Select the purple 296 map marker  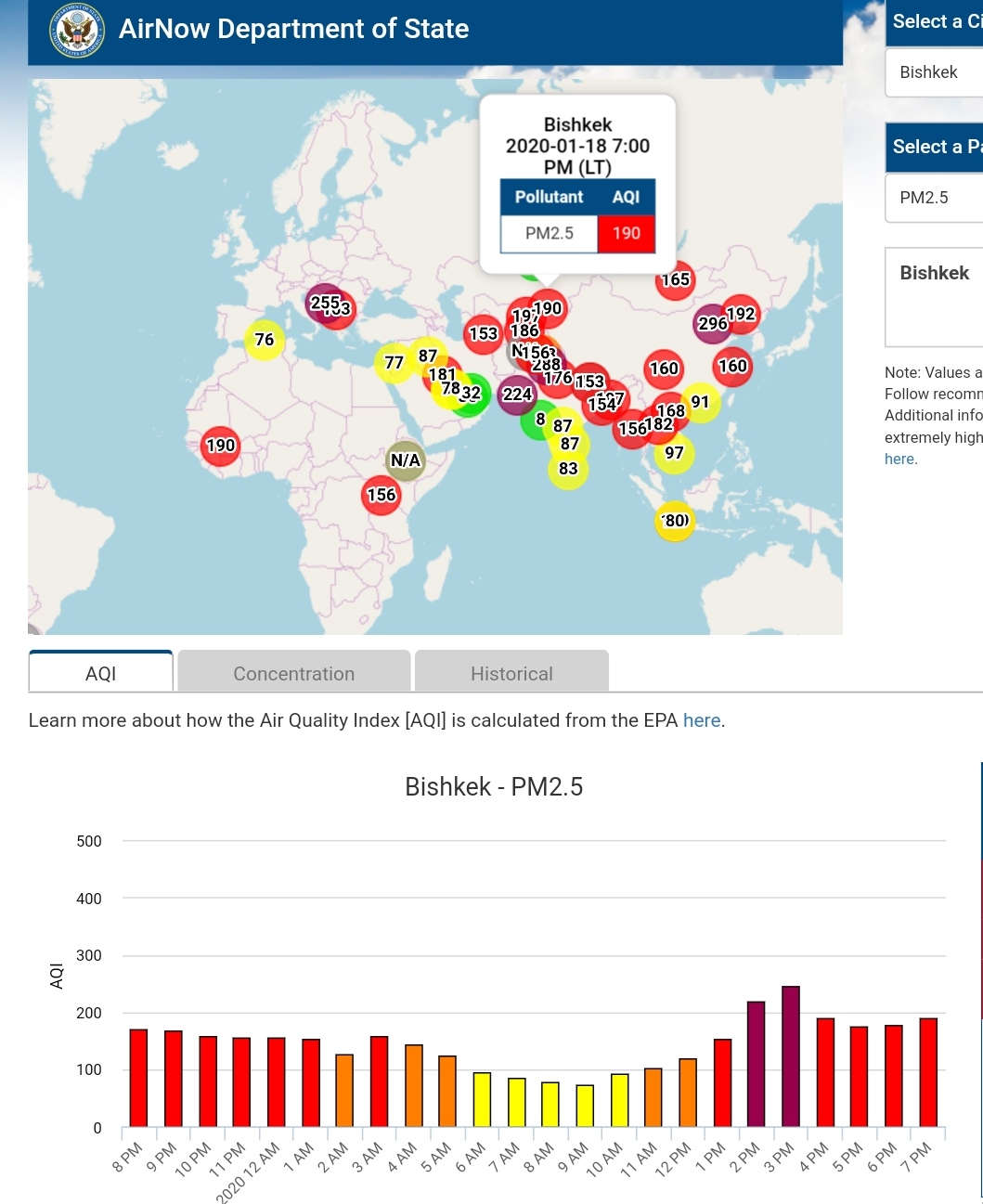click(x=711, y=324)
